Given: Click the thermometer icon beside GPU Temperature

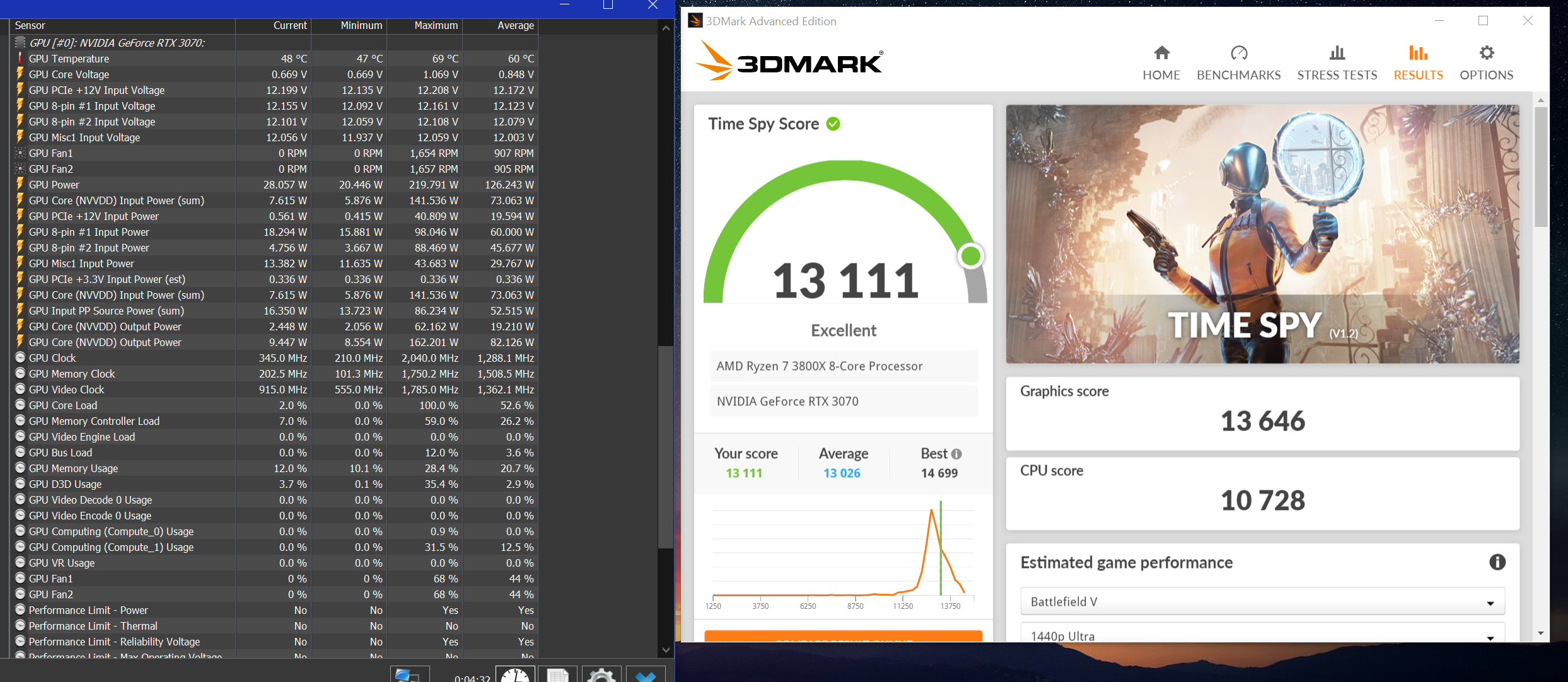Looking at the screenshot, I should [x=20, y=59].
